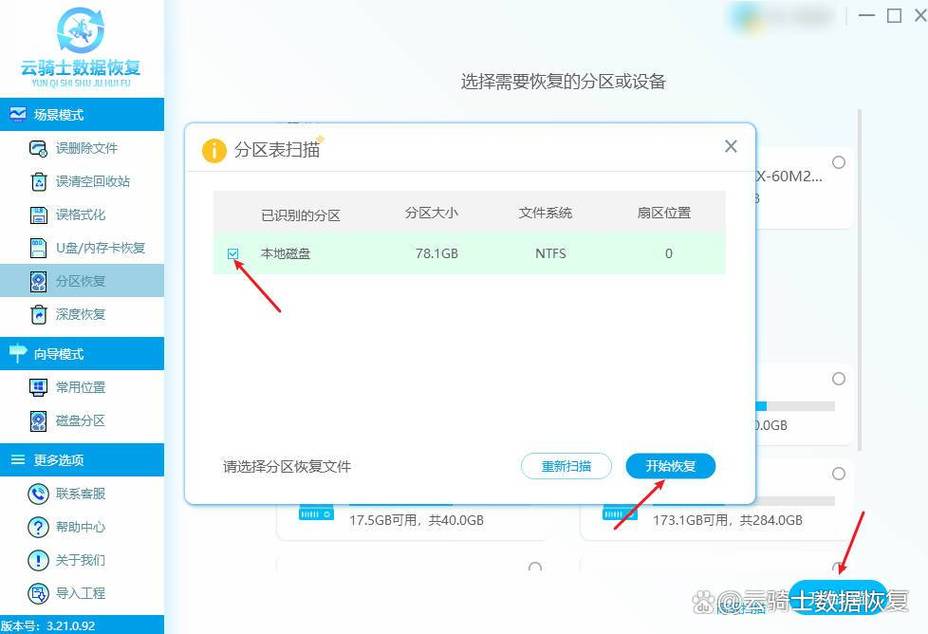Click the 17.5GB可用，共40.0GB label
Image resolution: width=928 pixels, height=634 pixels.
417,520
